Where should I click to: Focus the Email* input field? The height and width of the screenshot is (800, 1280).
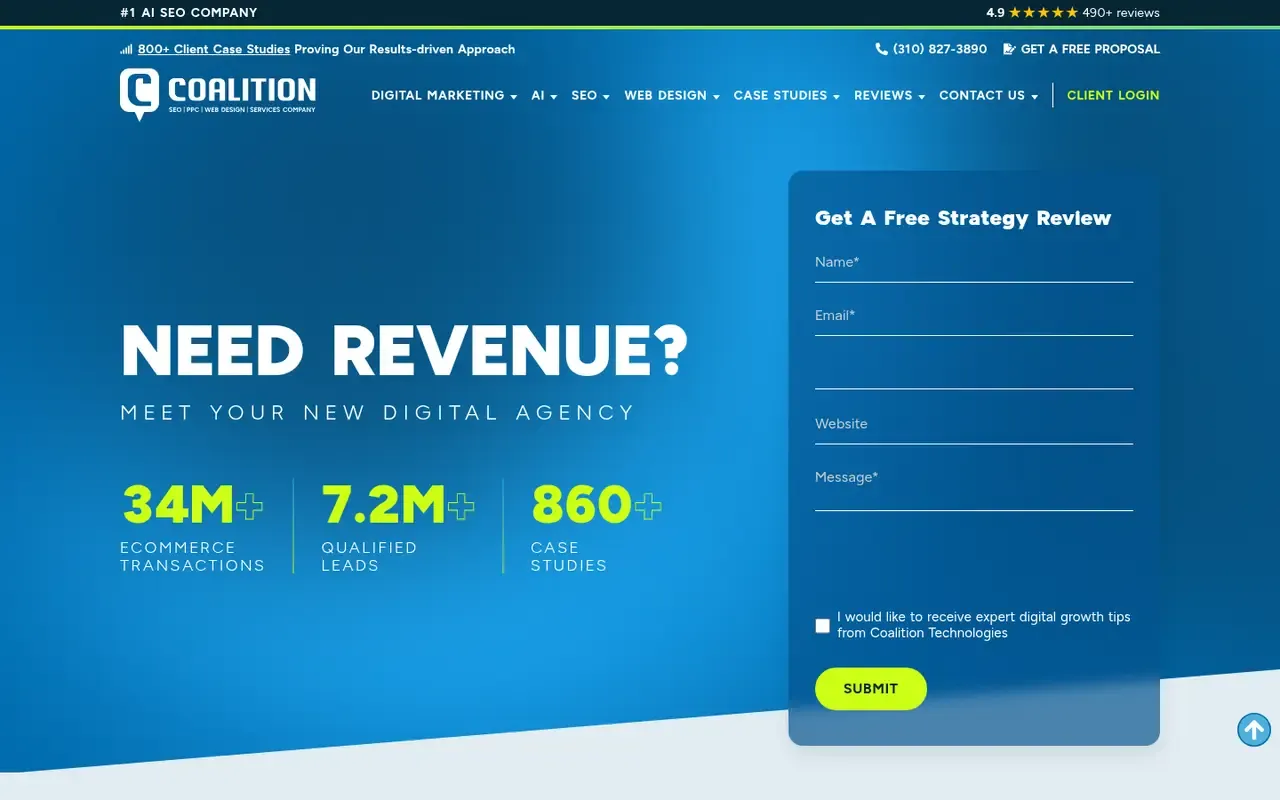coord(974,316)
